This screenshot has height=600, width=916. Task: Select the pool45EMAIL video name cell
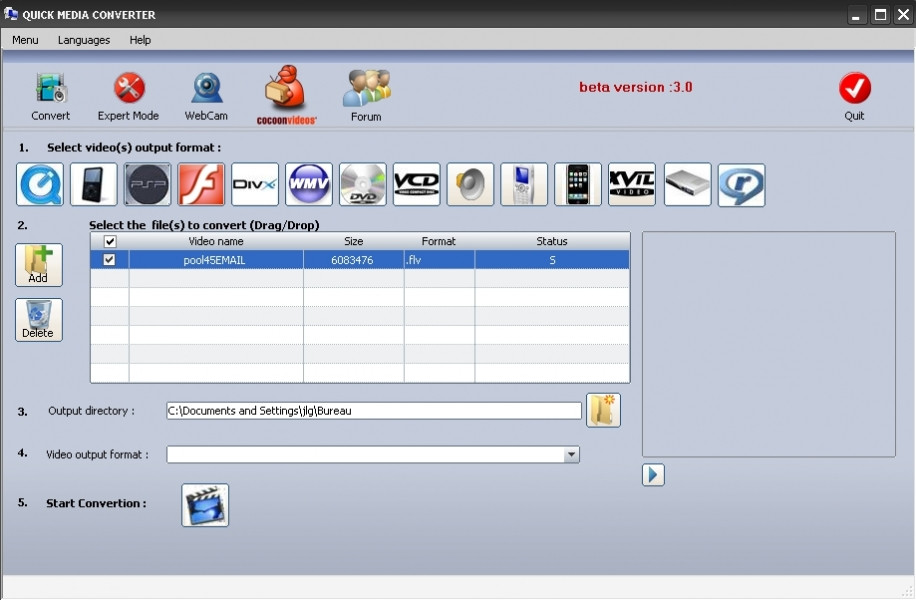216,260
